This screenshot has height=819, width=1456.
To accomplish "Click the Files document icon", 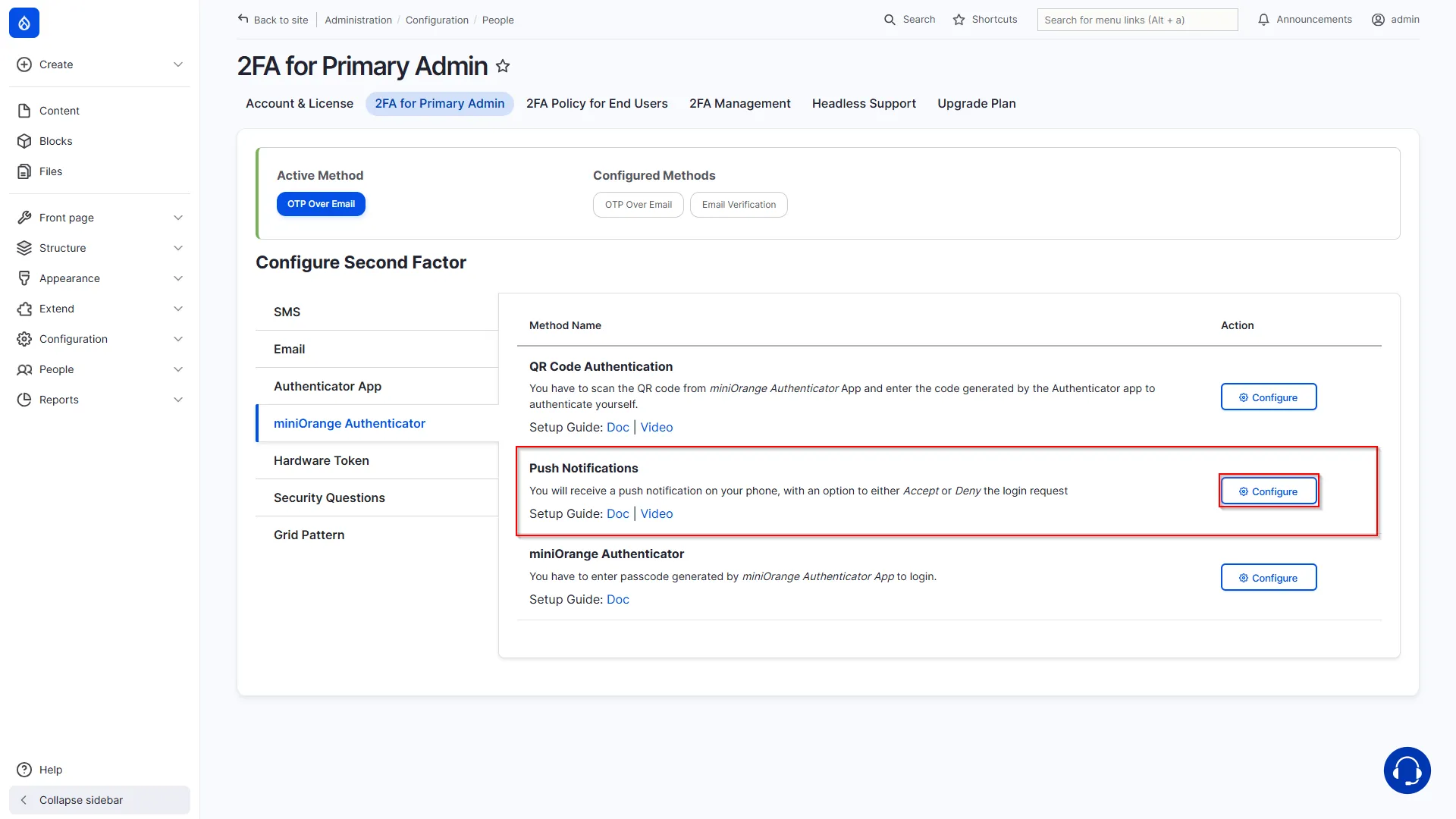I will pos(24,171).
